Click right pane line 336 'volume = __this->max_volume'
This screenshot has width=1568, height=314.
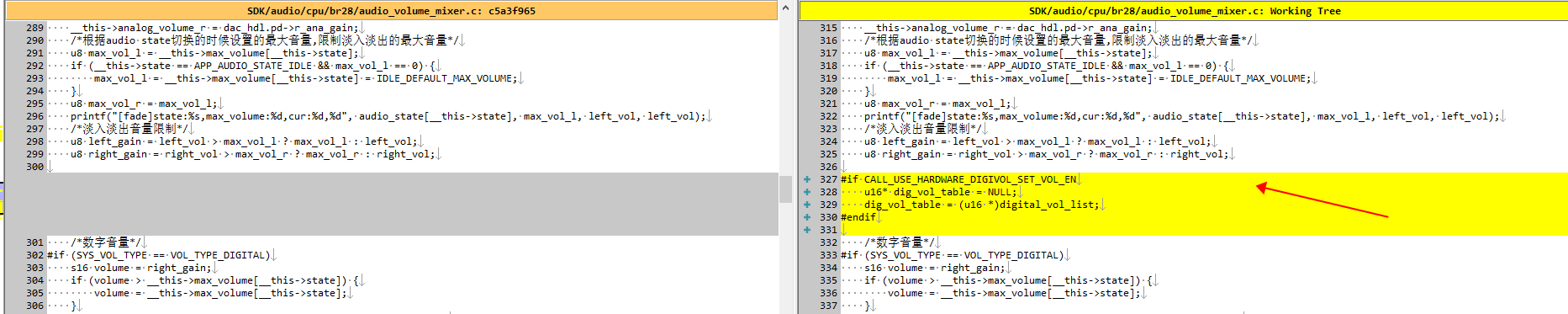click(1014, 293)
